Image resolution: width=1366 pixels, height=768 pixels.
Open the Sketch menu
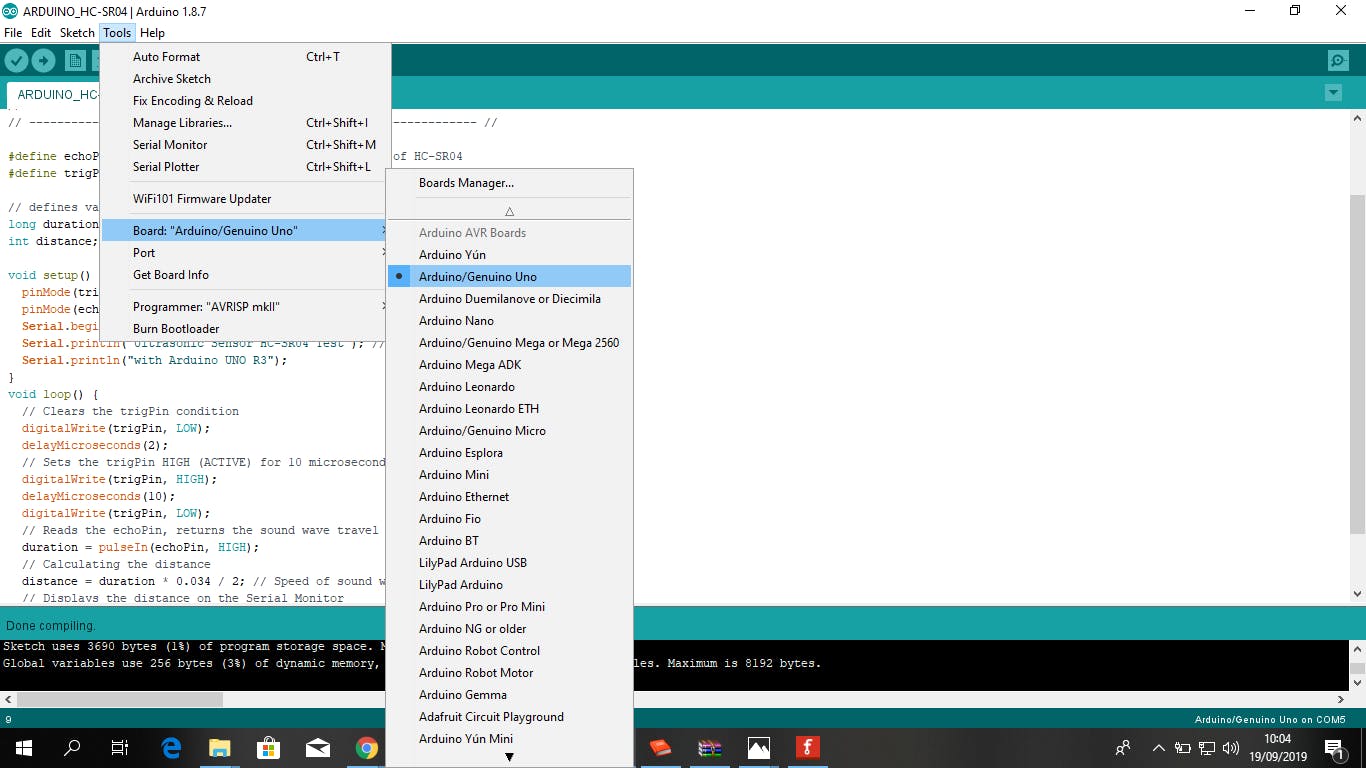[77, 33]
